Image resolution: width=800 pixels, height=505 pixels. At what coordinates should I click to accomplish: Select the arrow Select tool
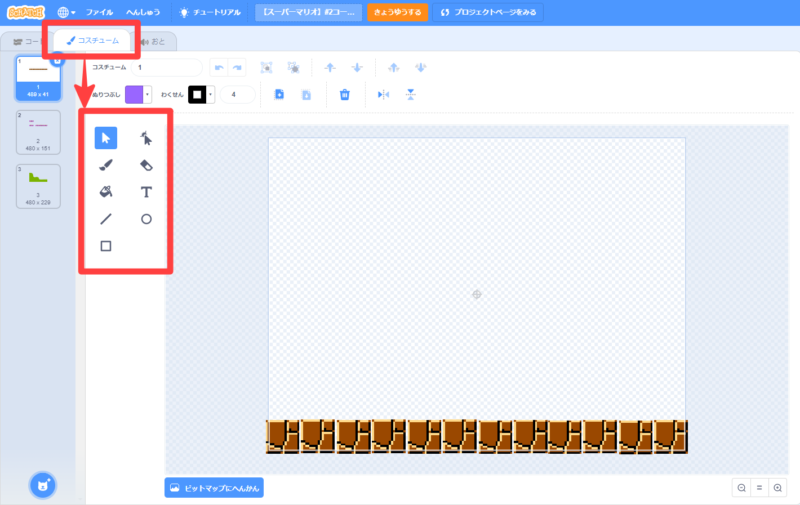[x=106, y=138]
